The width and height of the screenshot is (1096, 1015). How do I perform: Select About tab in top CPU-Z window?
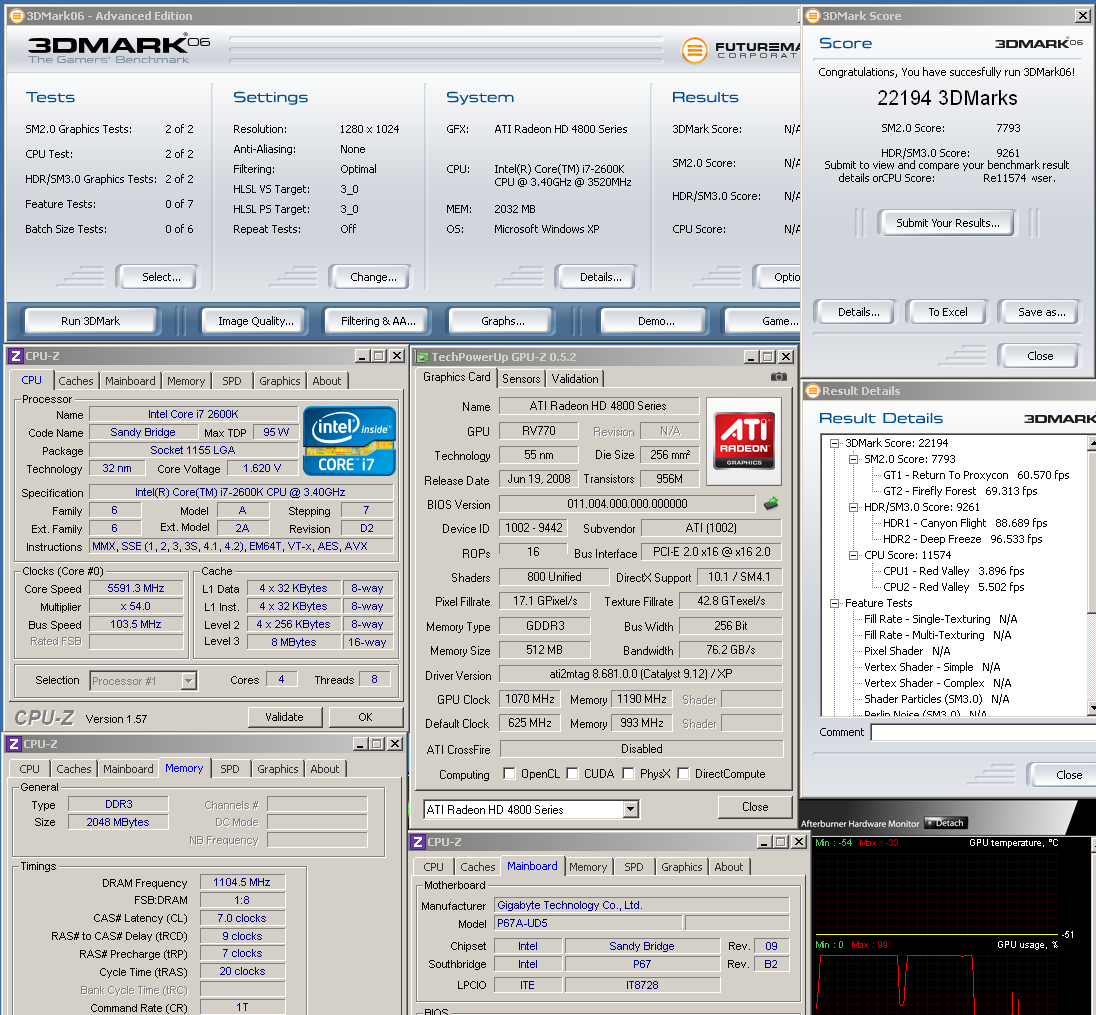coord(326,381)
